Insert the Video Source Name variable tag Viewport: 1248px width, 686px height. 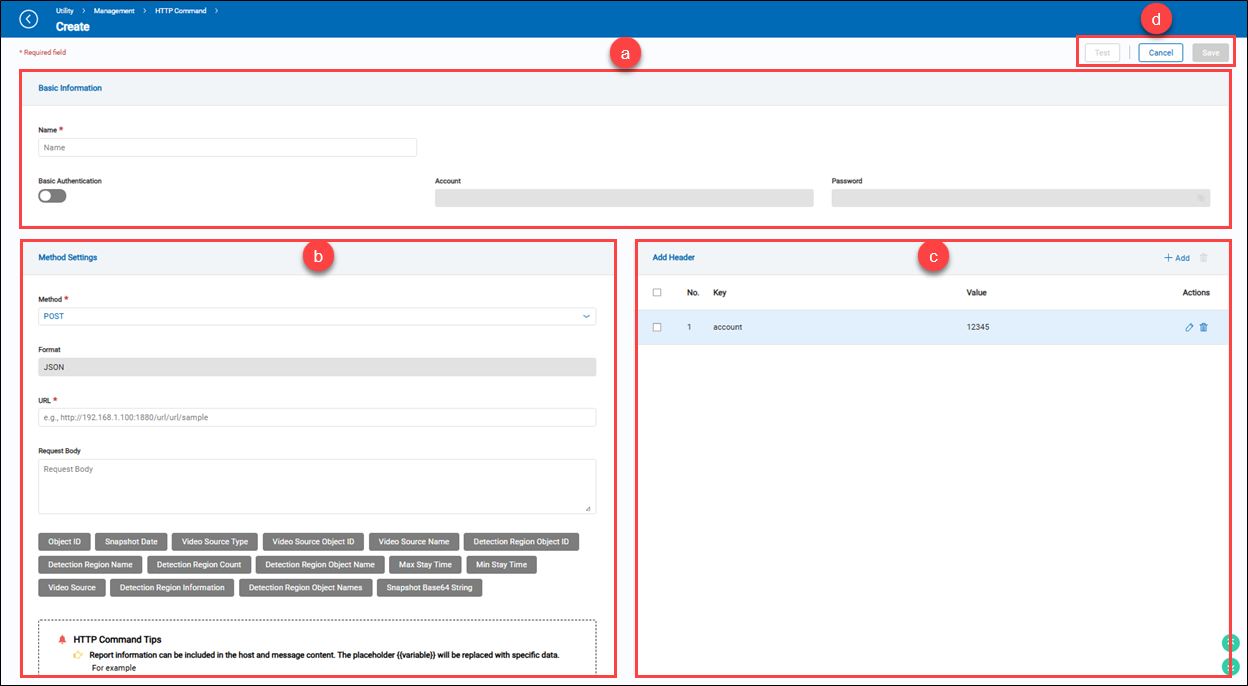coord(414,542)
